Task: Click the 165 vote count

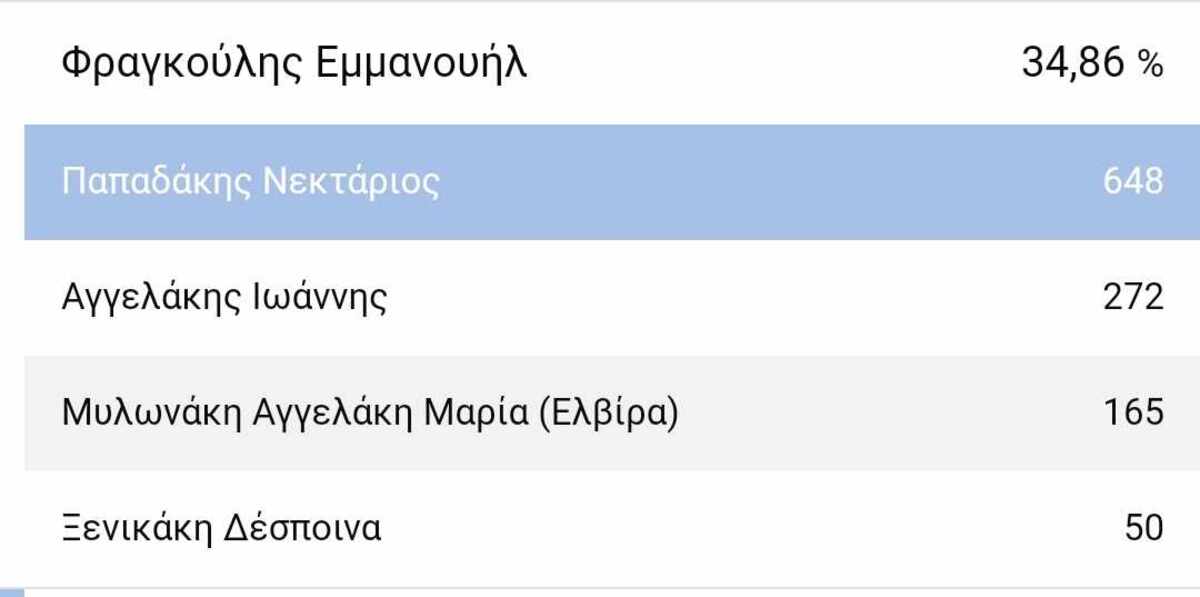Action: [x=1133, y=412]
